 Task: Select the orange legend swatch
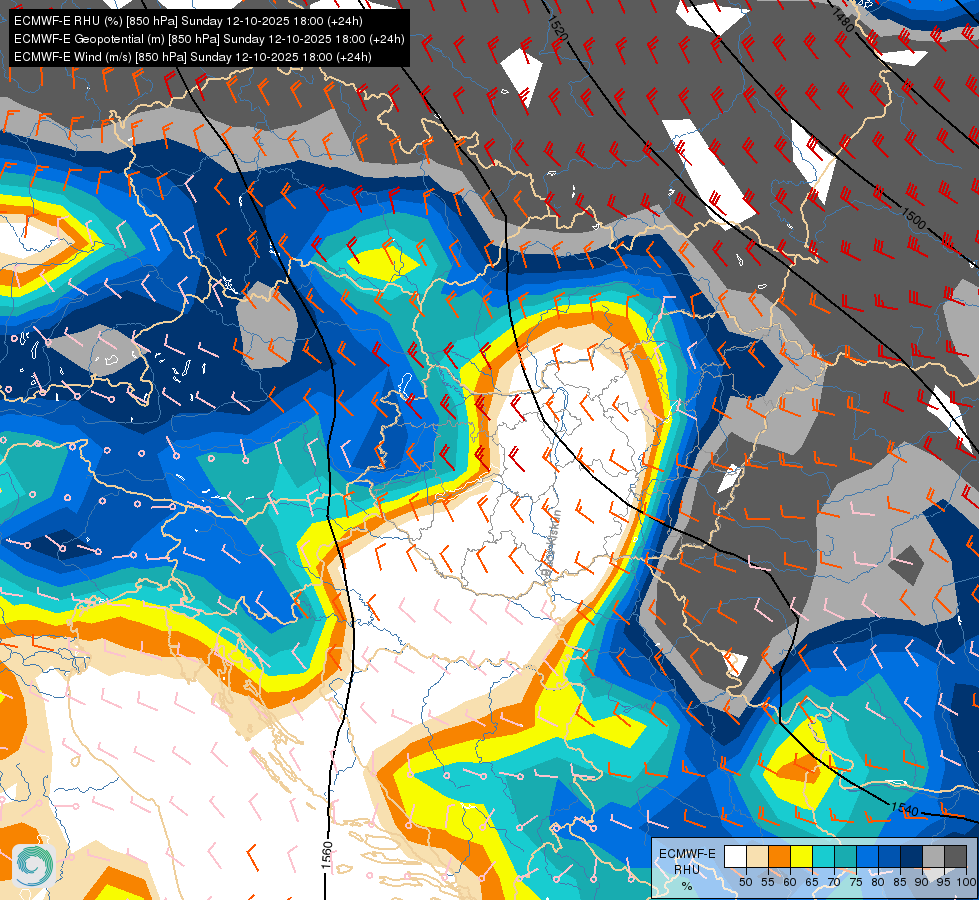point(779,856)
